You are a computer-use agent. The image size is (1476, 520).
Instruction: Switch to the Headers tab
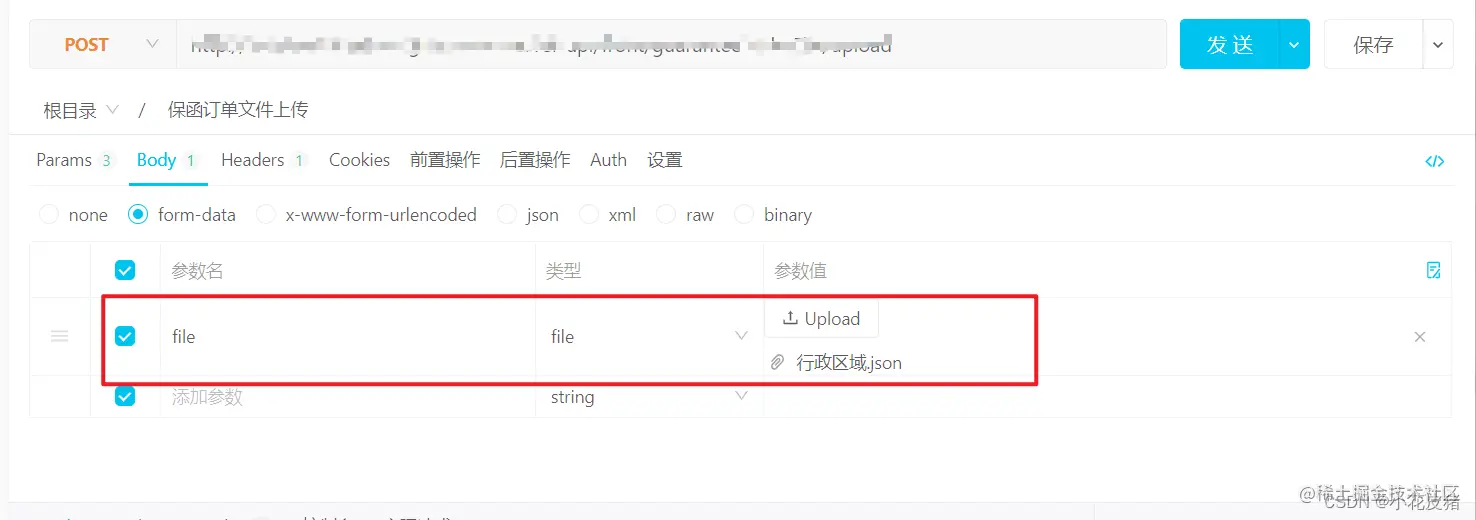coord(263,160)
